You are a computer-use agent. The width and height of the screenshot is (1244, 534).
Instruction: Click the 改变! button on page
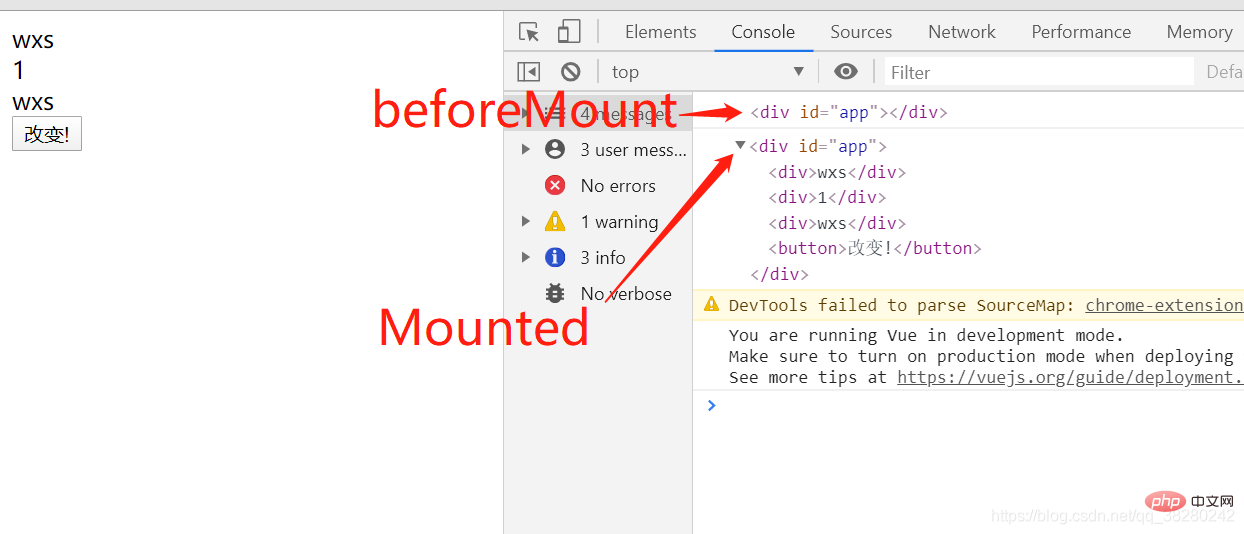[46, 134]
